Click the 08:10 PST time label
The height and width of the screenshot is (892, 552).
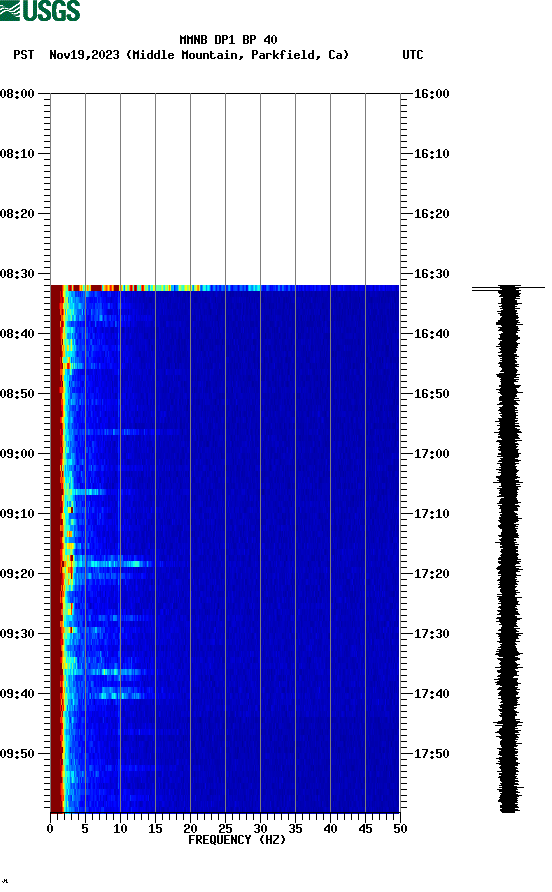[17, 154]
